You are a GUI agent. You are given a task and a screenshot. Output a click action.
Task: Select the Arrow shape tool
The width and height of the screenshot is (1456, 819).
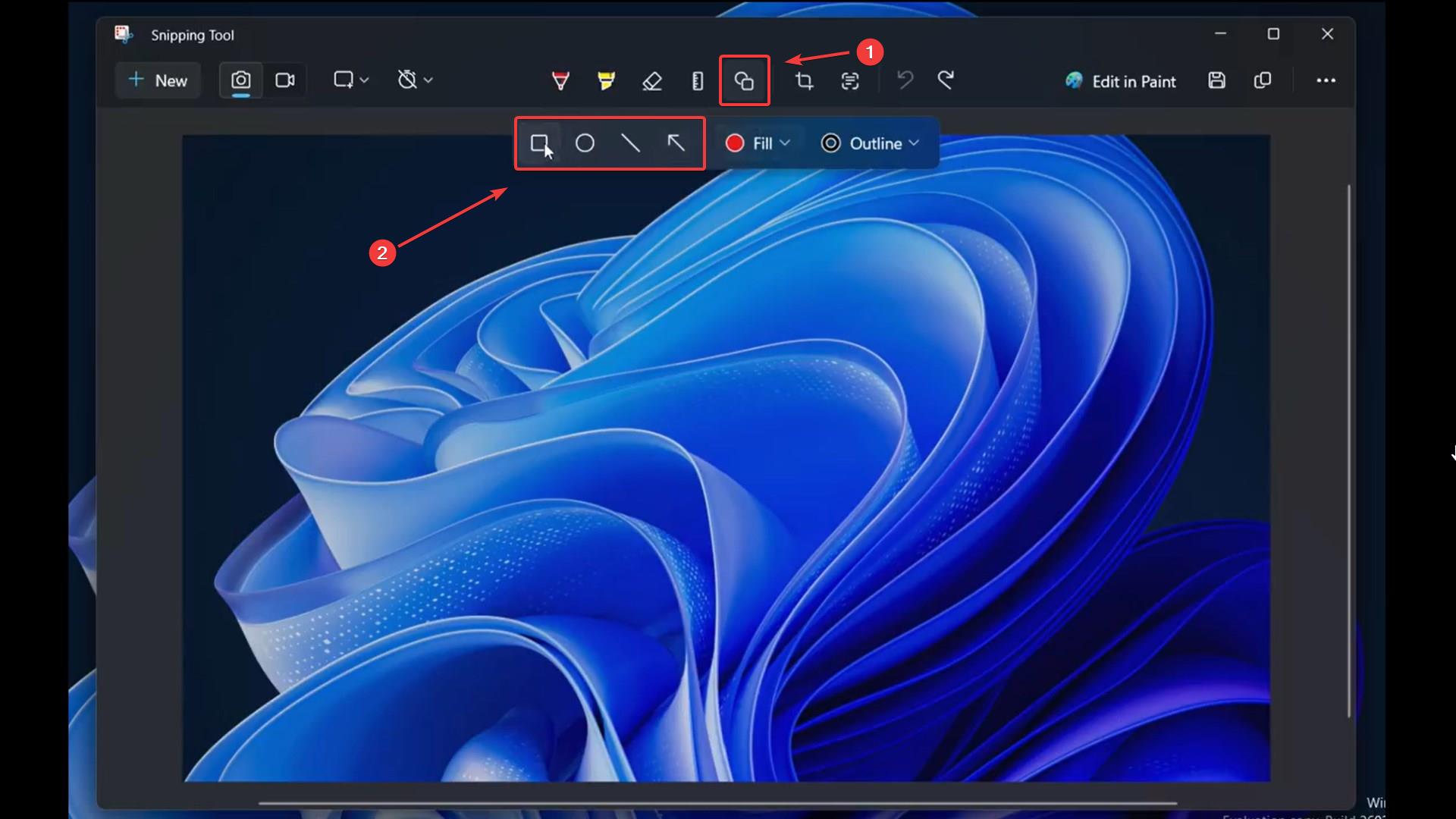(x=676, y=142)
